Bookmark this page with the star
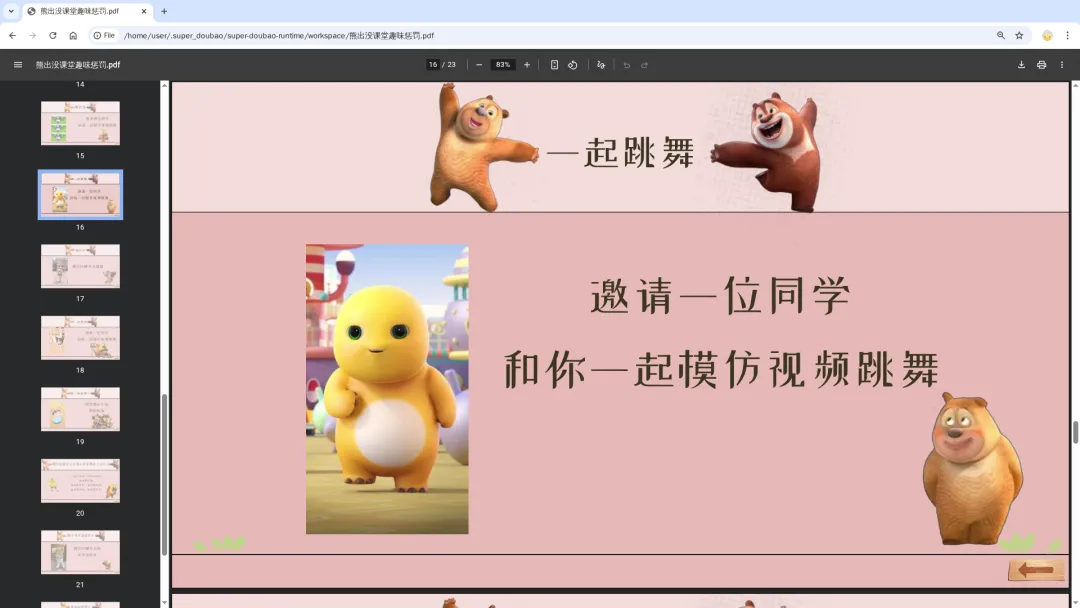 (1019, 35)
